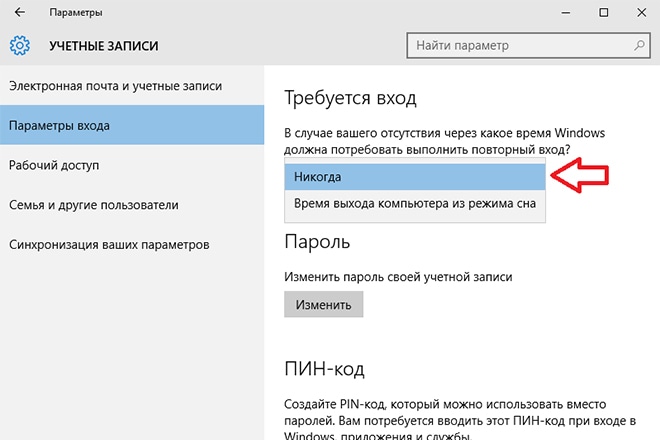
Task: Click the magnifier icon in search box
Action: pos(633,46)
